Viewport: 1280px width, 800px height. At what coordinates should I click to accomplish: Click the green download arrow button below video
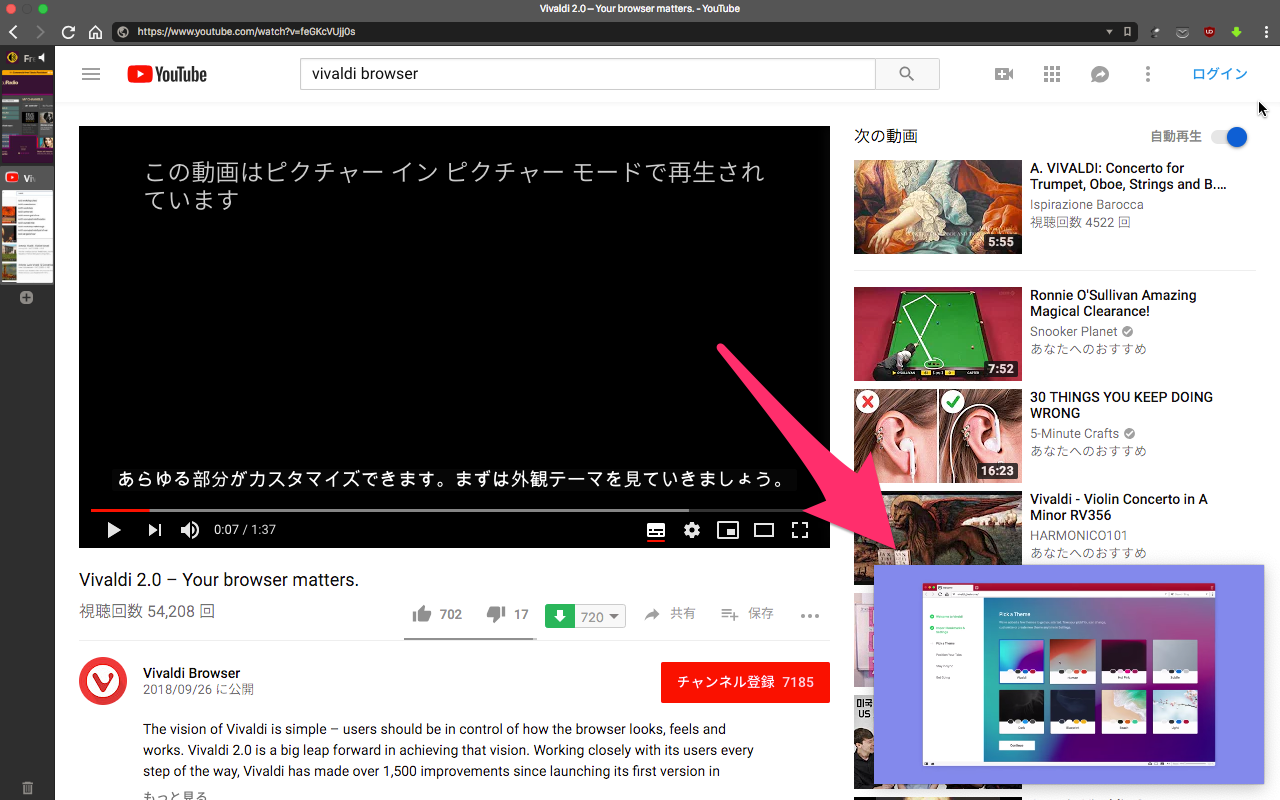coord(560,616)
